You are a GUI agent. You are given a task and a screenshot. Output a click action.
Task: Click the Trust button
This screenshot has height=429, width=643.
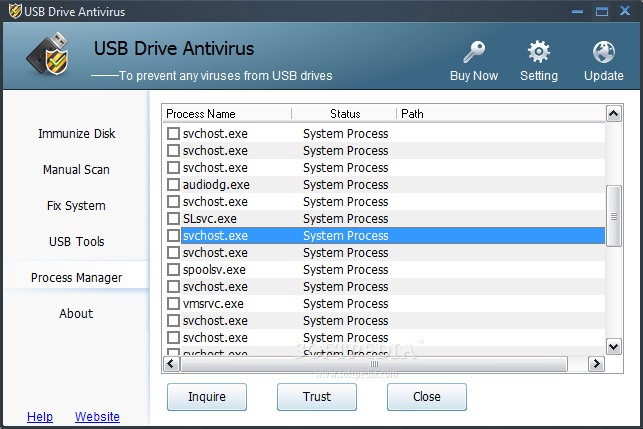317,397
